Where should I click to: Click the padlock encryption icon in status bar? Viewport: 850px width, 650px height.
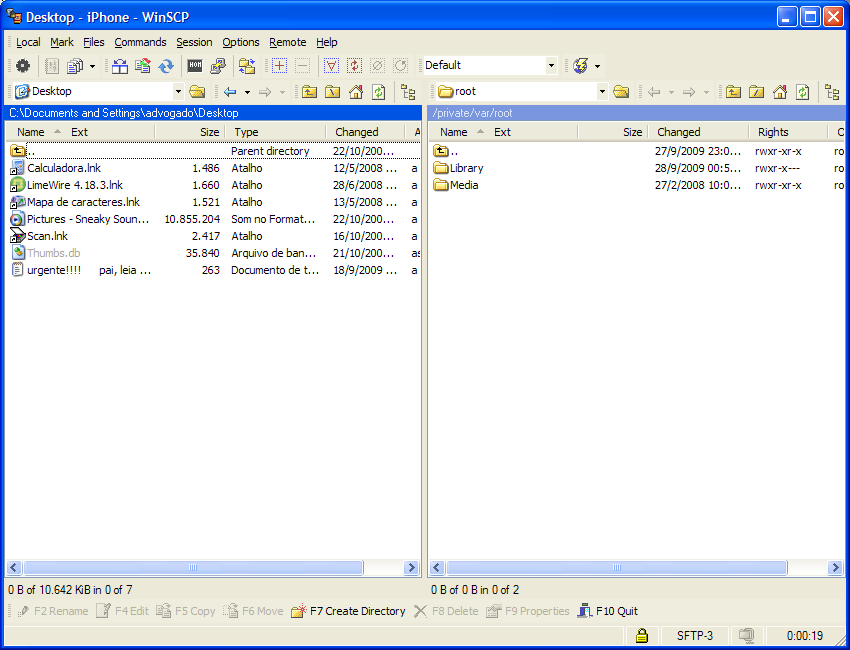tap(642, 635)
